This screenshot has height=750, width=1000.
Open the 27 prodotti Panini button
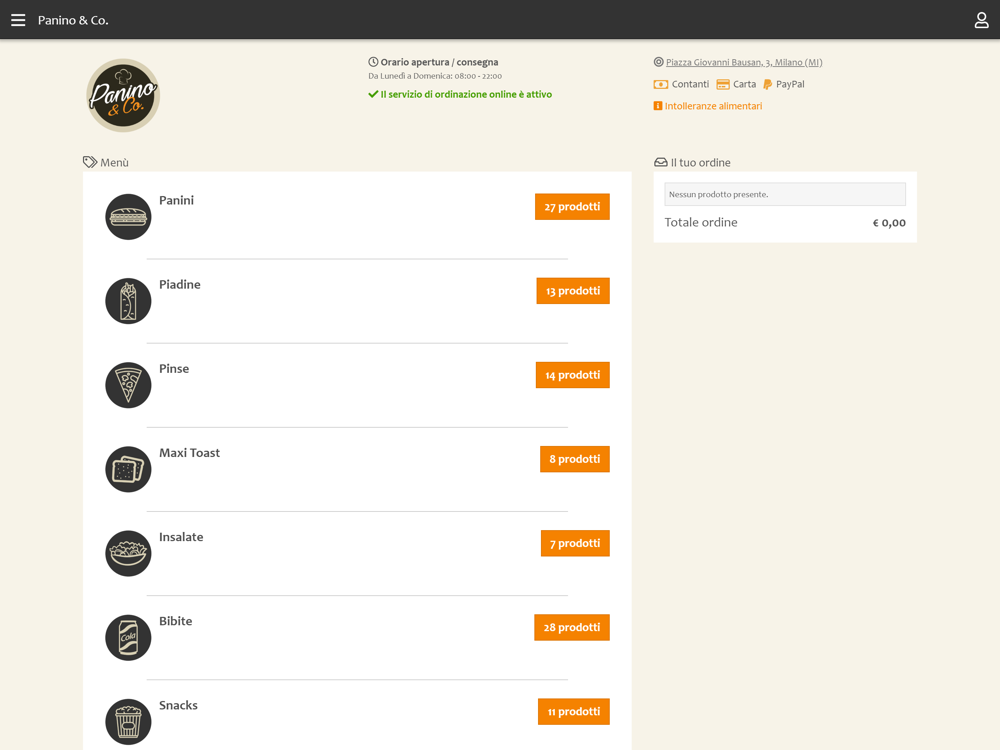pos(572,207)
